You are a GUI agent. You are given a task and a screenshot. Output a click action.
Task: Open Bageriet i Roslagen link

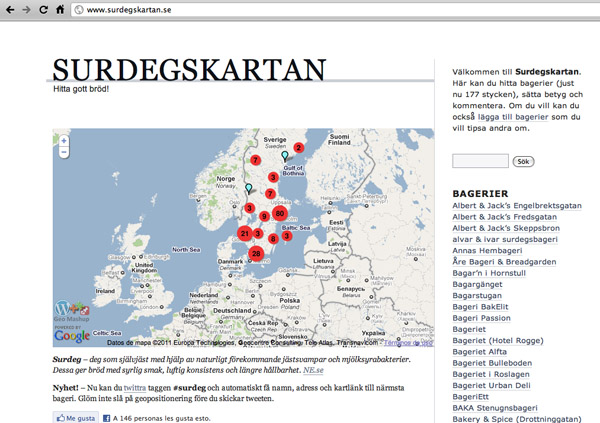491,374
